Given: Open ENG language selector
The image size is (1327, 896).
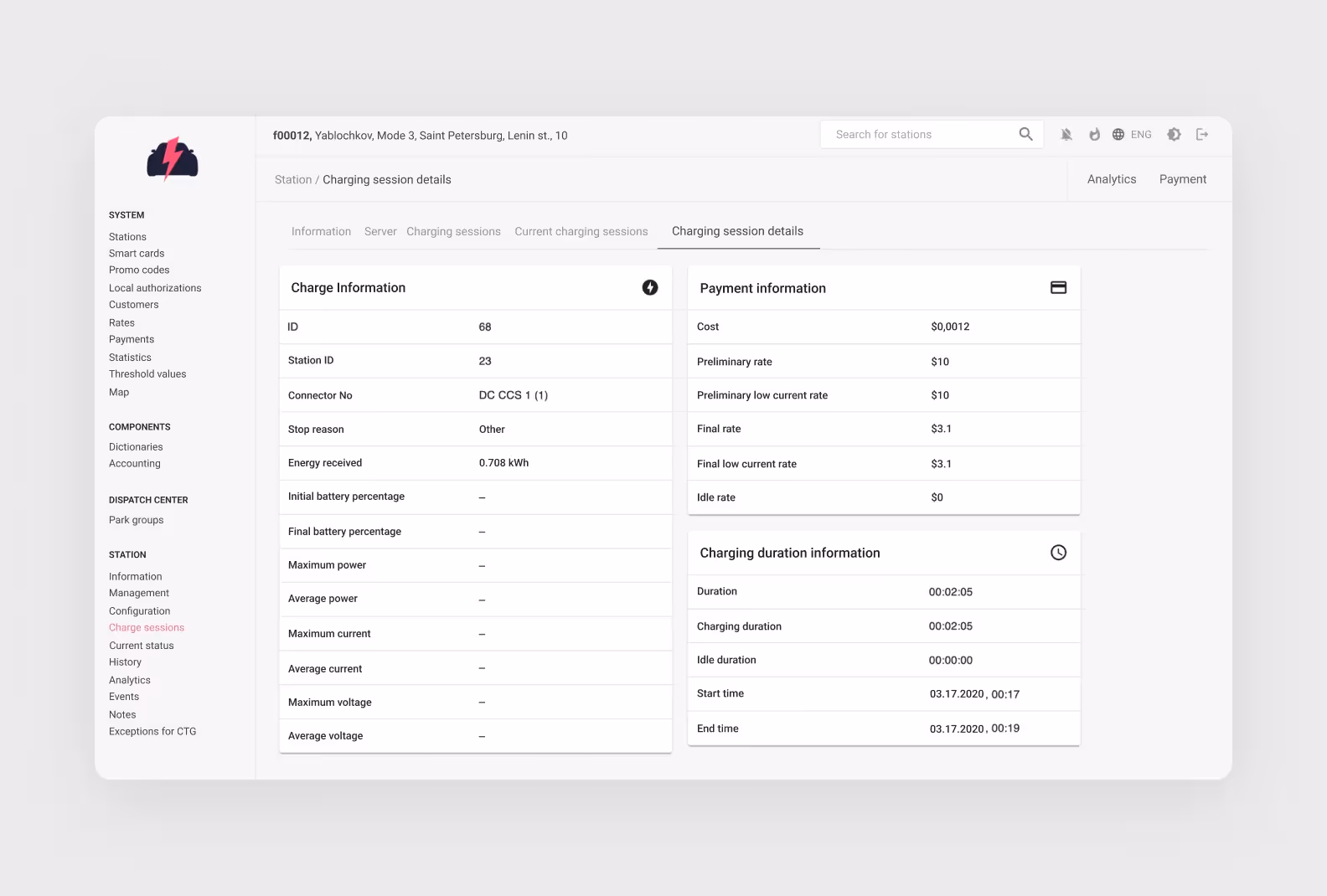Looking at the screenshot, I should point(1141,134).
